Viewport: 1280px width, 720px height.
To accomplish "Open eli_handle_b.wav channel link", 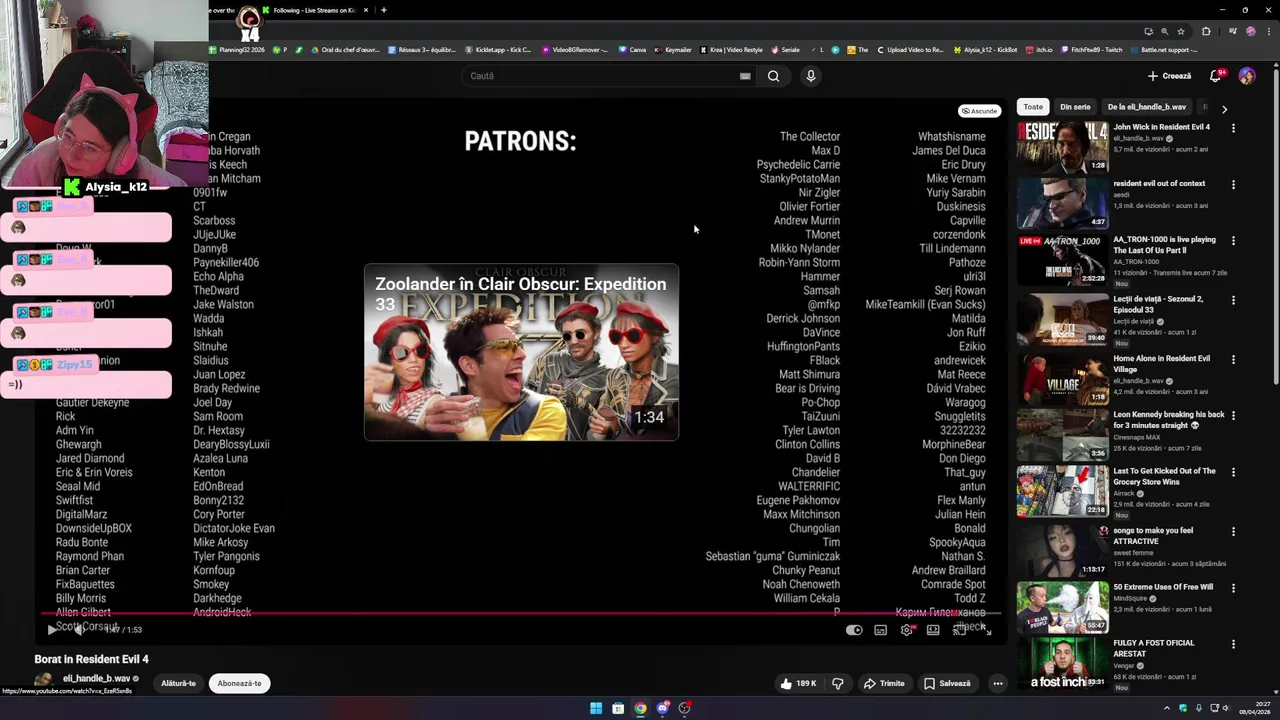I will pos(97,678).
